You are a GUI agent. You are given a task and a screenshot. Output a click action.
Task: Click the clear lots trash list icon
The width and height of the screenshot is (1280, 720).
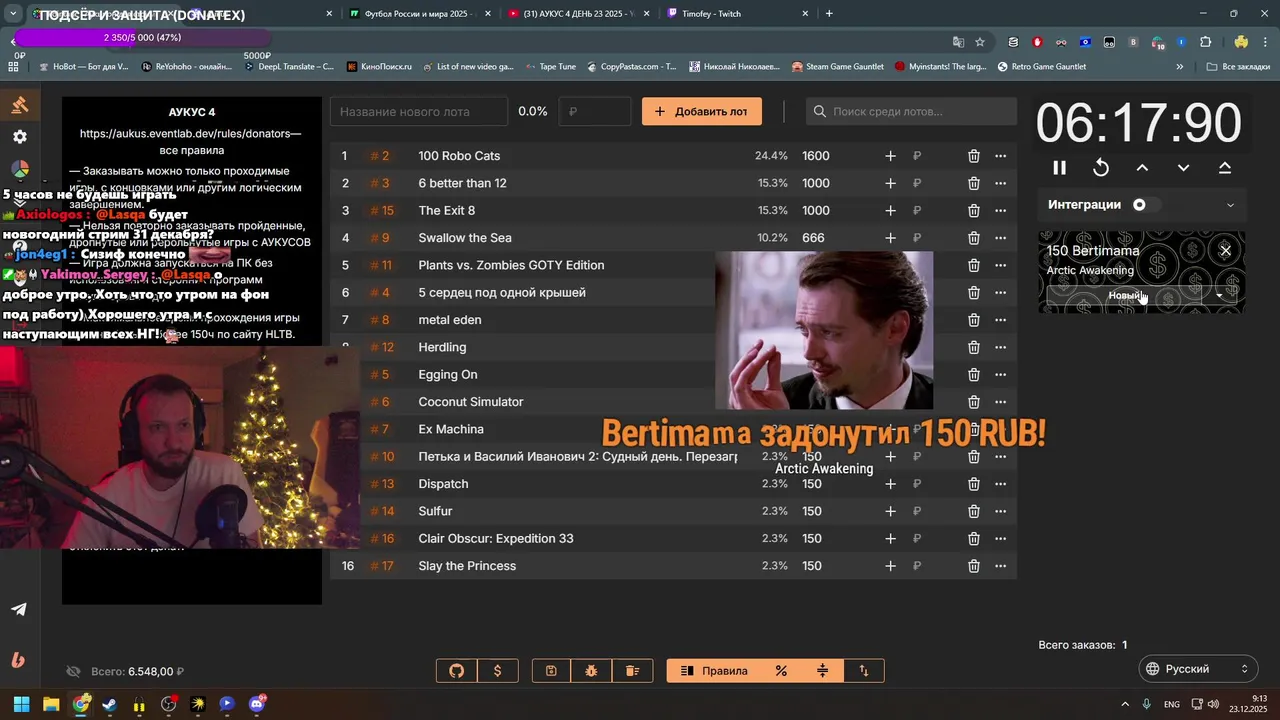632,671
